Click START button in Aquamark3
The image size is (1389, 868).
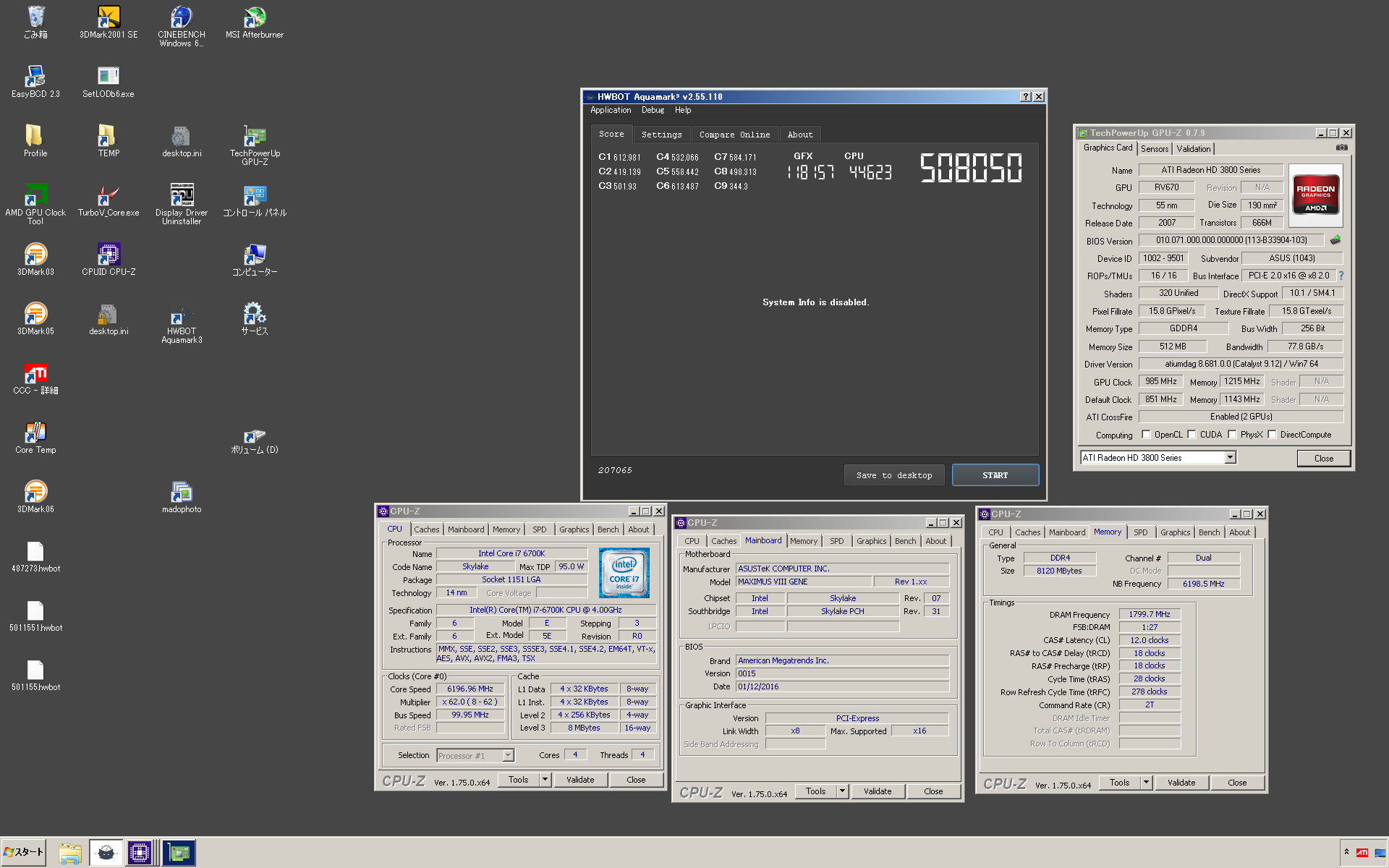(995, 475)
